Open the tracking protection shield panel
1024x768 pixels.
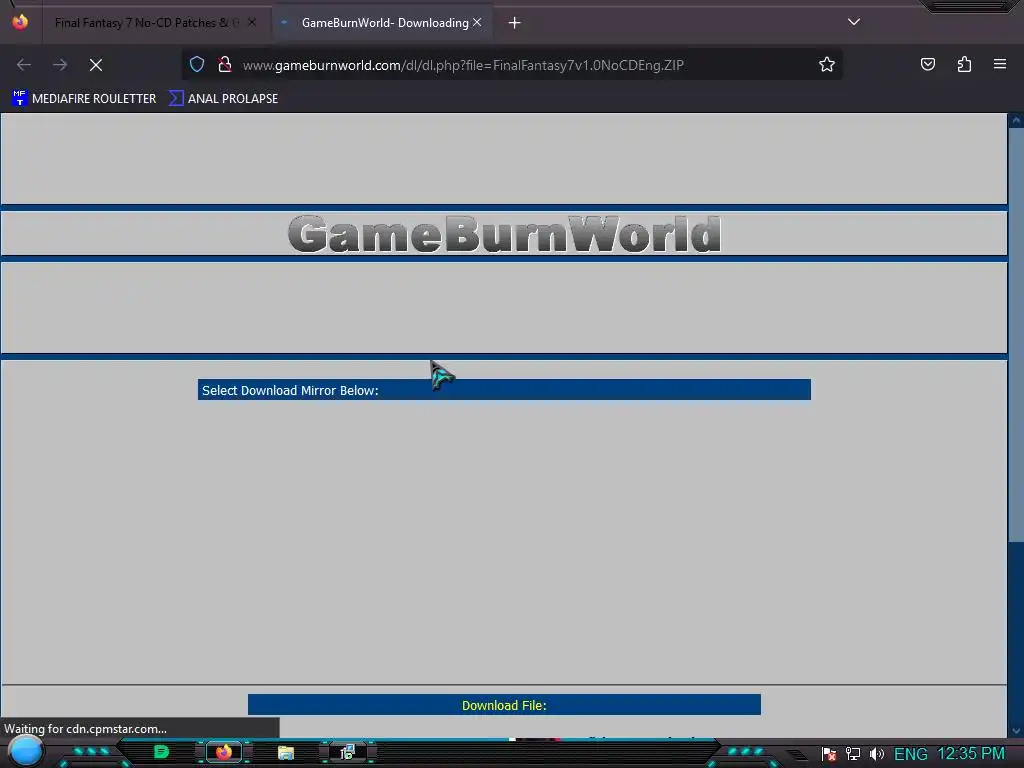click(197, 64)
